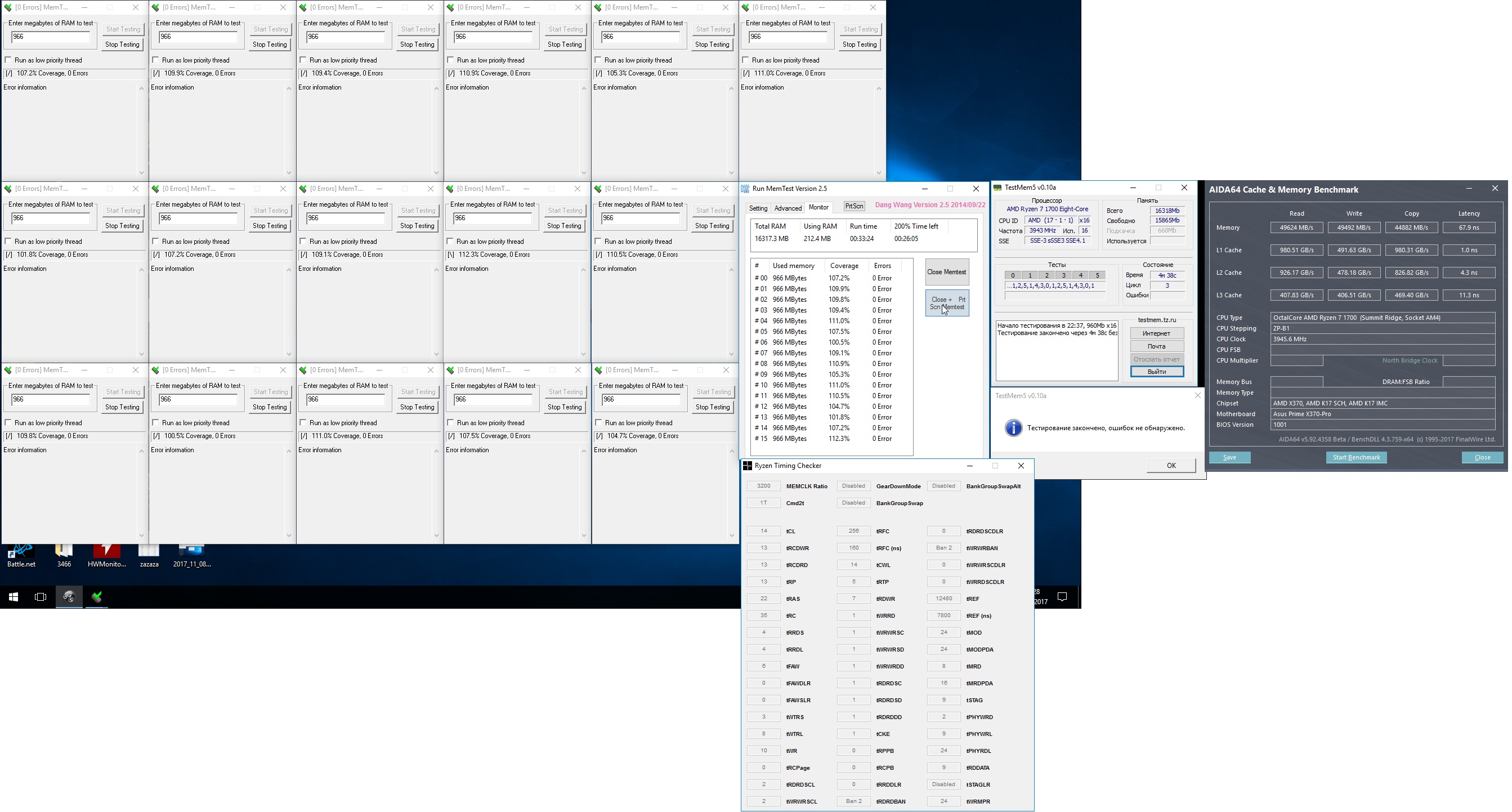This screenshot has height=812, width=1512.
Task: Click the Close Memtest button
Action: point(946,272)
